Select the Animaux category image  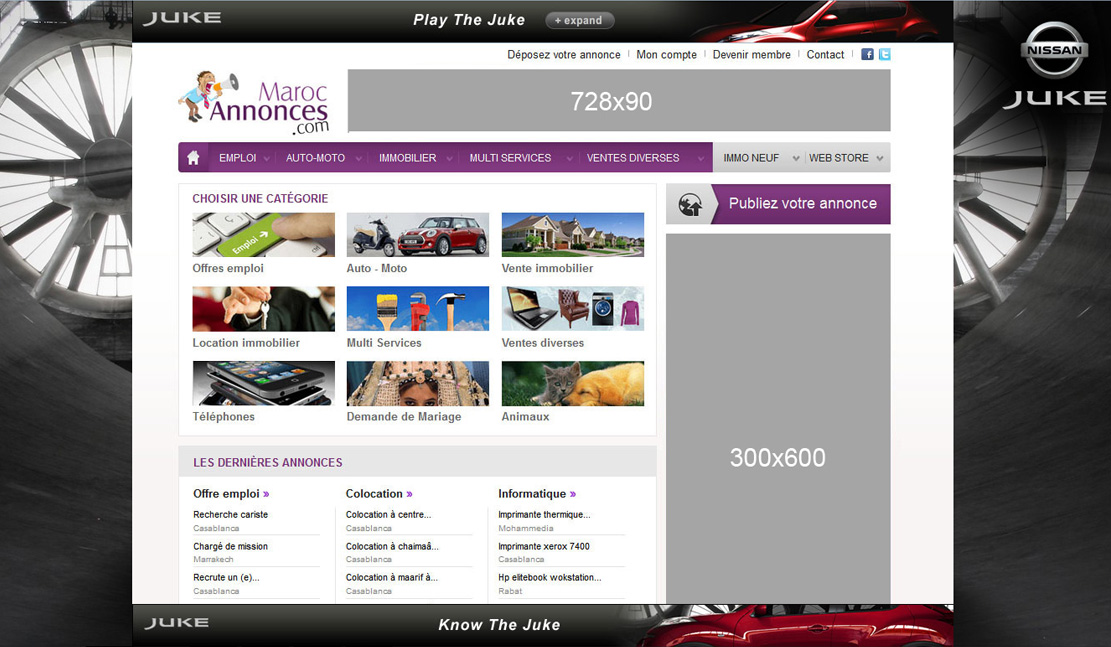(x=572, y=383)
